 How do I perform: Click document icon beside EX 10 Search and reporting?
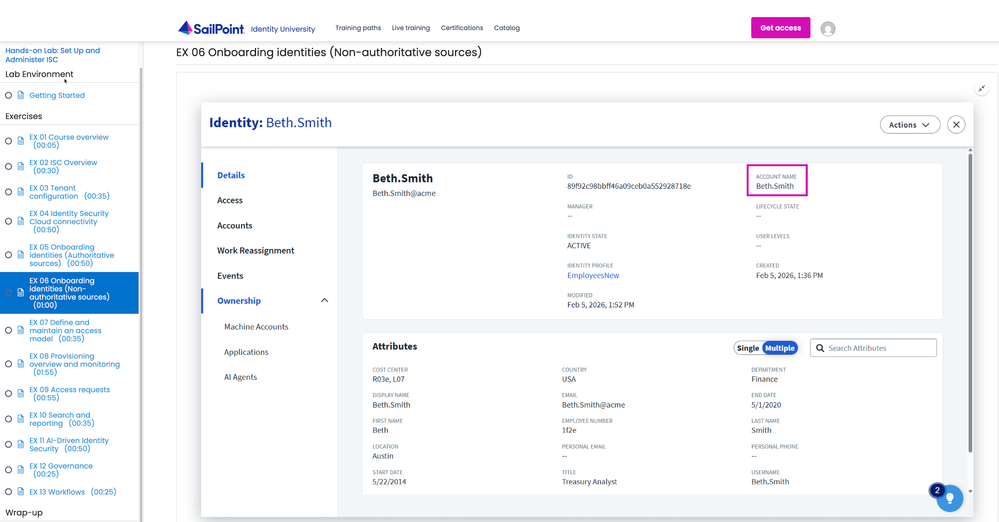[20, 419]
